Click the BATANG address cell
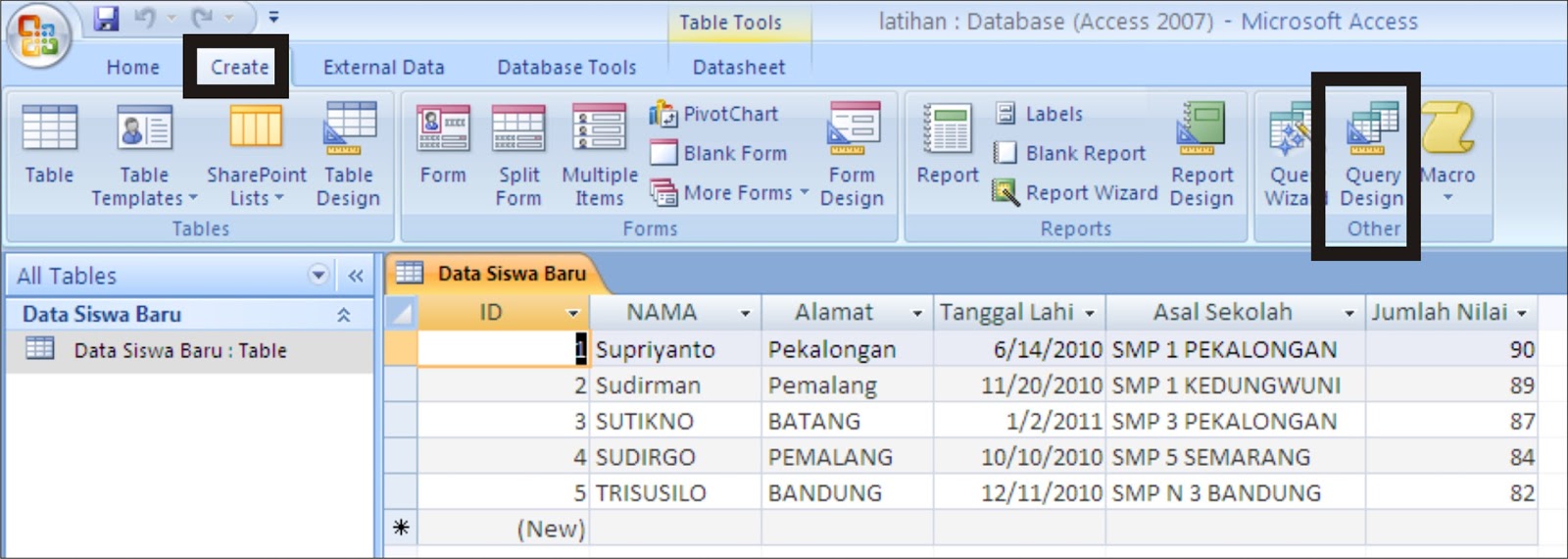The image size is (1568, 559). pos(848,422)
